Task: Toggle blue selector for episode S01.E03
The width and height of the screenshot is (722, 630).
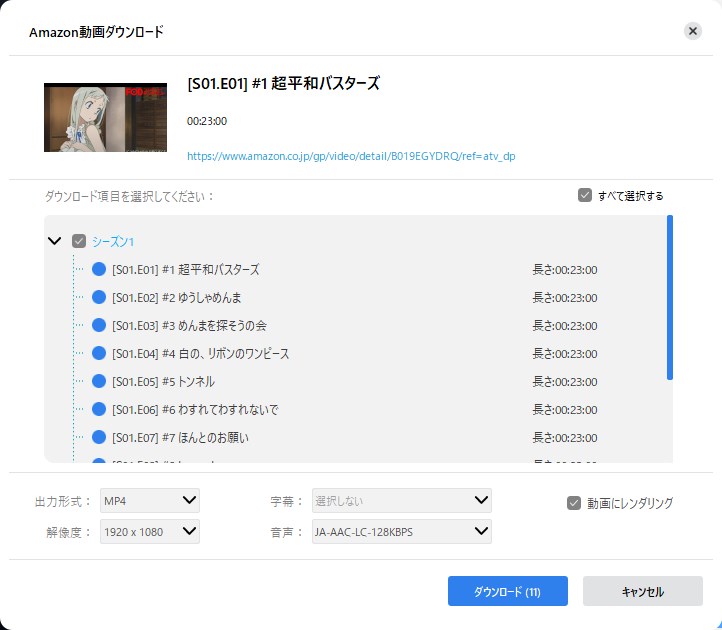Action: [99, 325]
